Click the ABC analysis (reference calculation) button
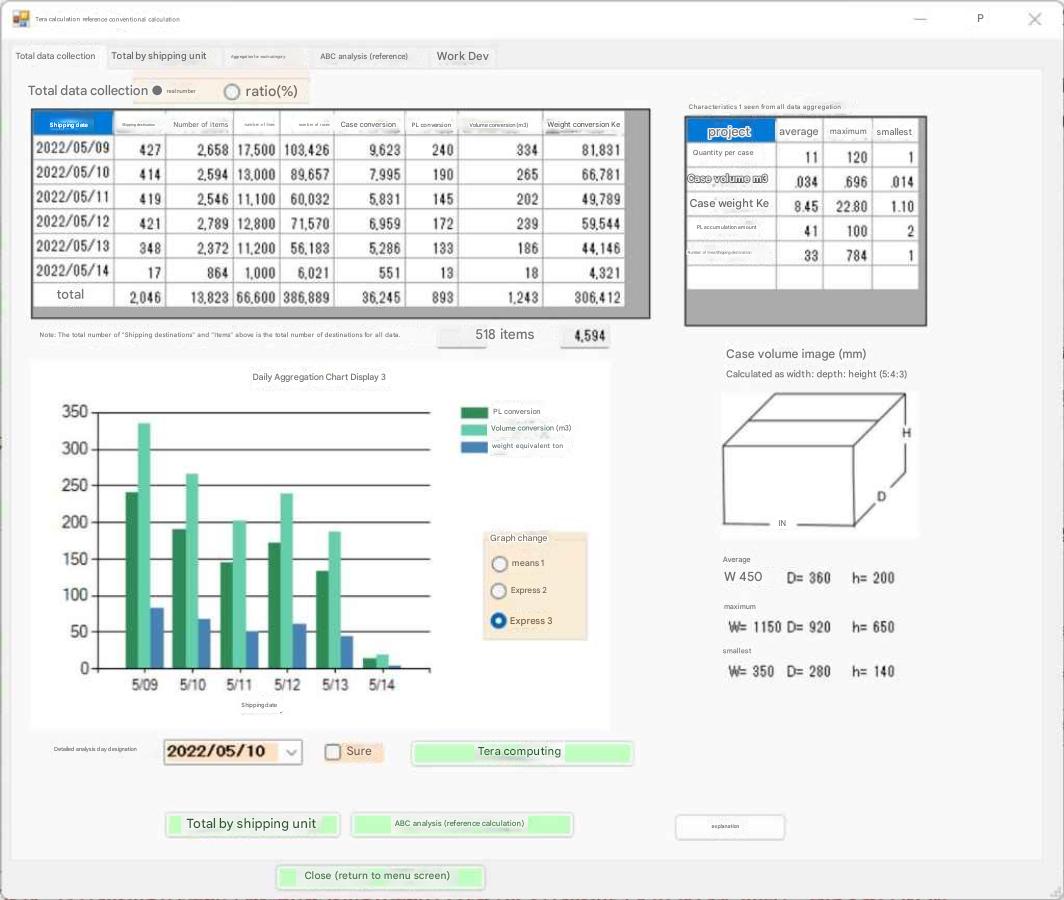This screenshot has height=900, width=1064. (461, 824)
